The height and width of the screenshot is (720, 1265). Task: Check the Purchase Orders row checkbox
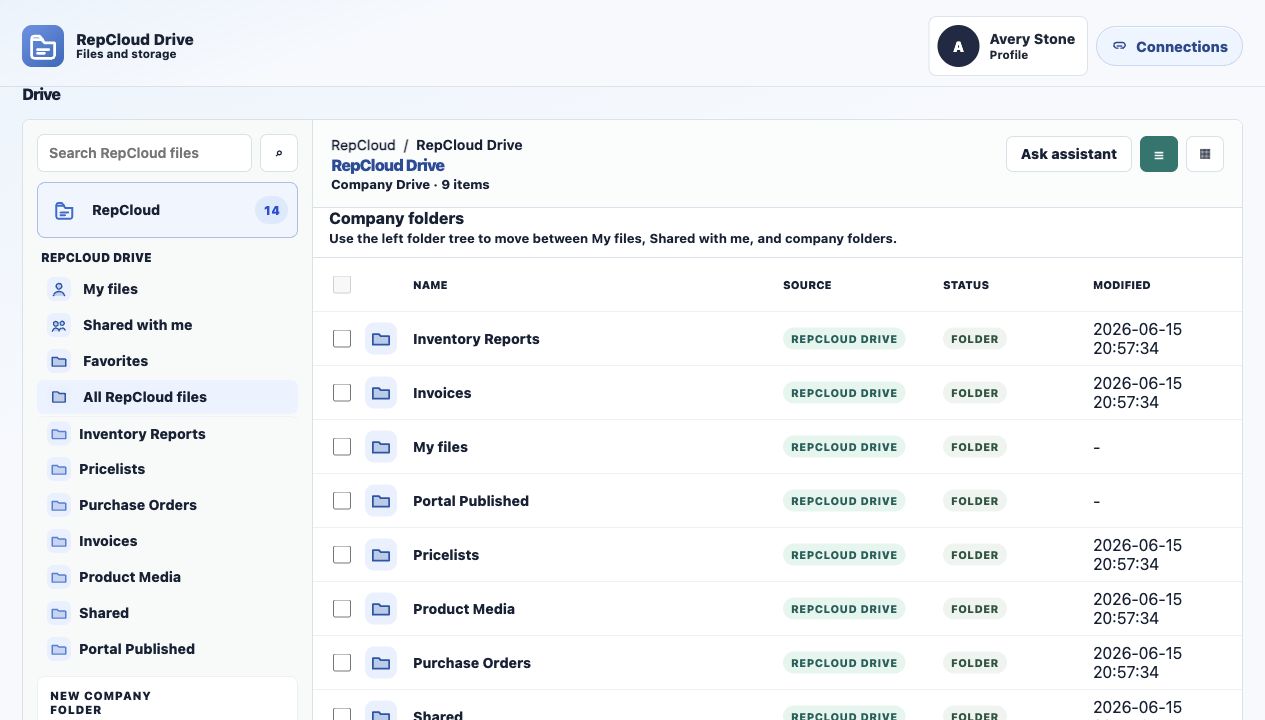coord(342,663)
